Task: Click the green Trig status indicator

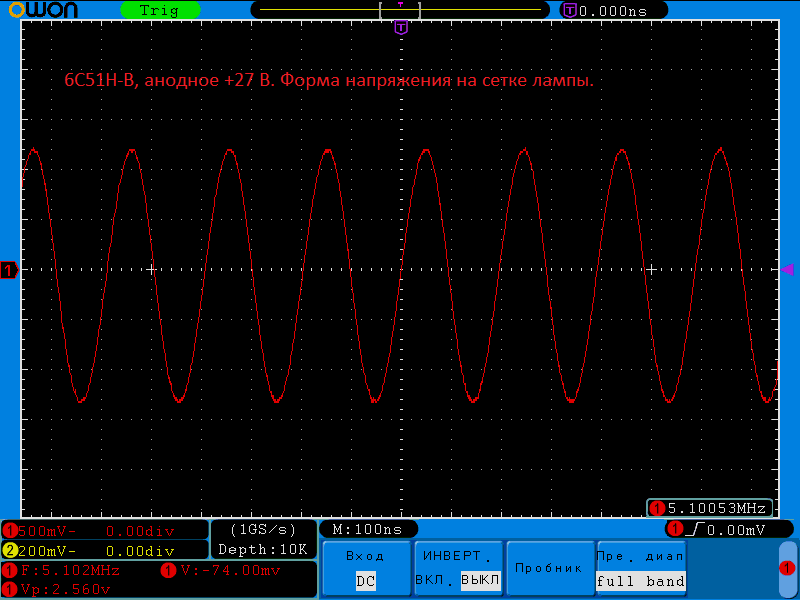Action: point(159,10)
